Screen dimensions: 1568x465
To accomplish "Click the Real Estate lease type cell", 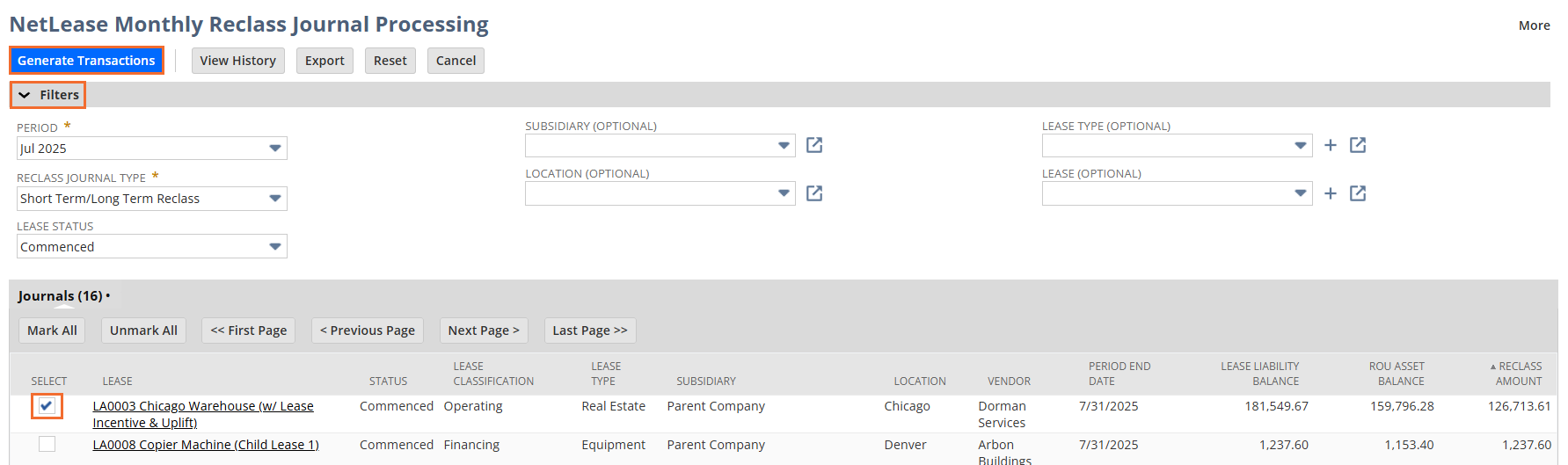I will pyautogui.click(x=613, y=406).
